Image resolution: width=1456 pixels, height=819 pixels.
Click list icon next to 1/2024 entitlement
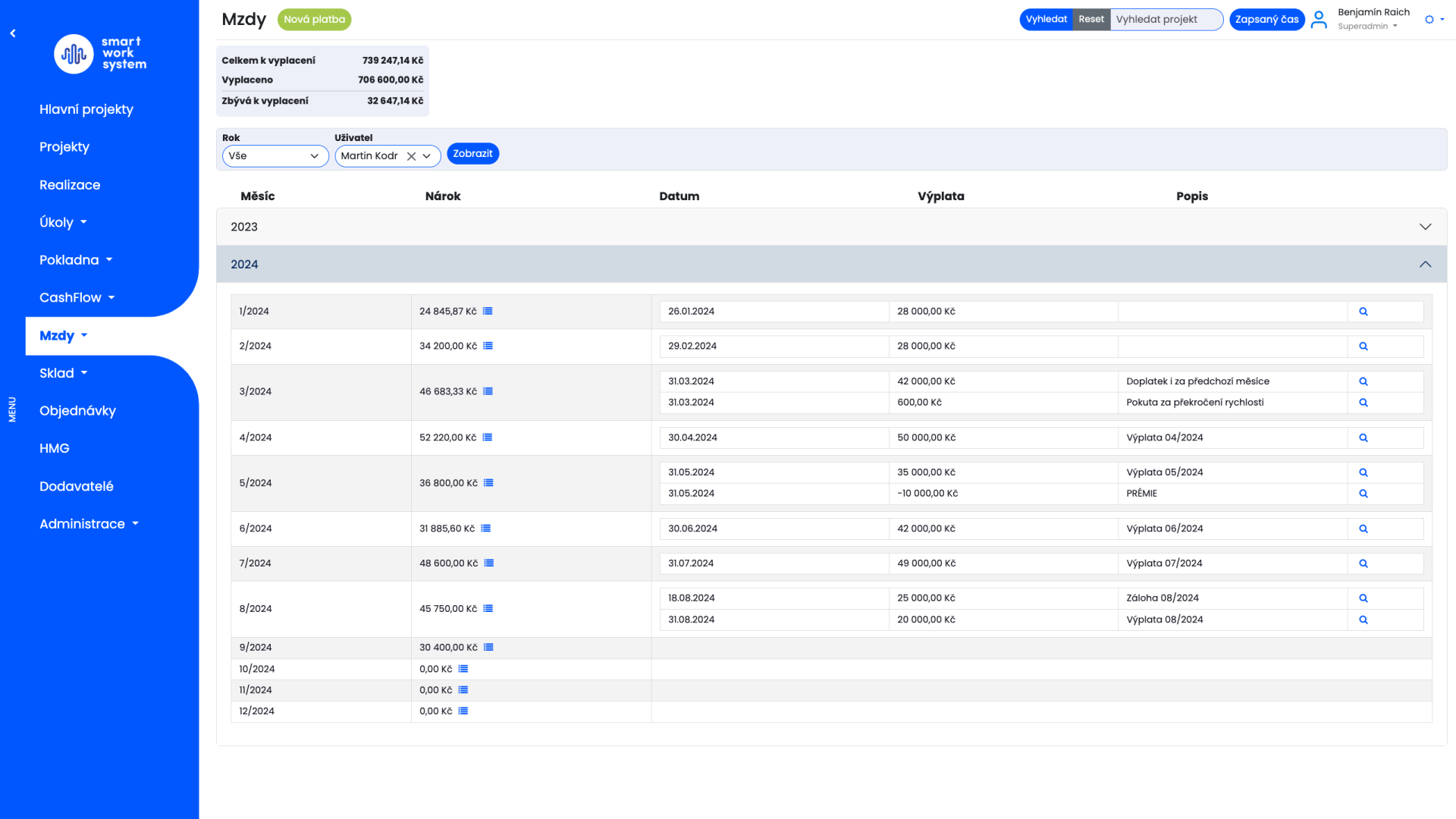pyautogui.click(x=488, y=311)
